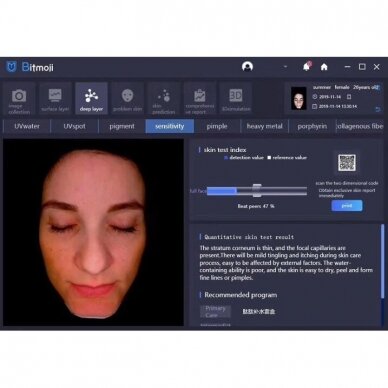
Task: Open the skin prediction tool
Action: [164, 99]
